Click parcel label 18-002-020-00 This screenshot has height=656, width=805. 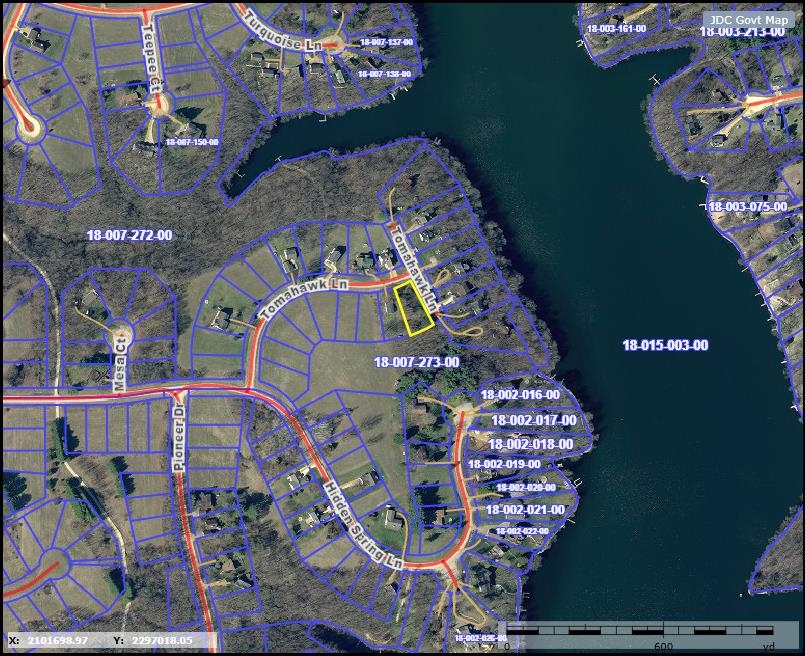526,488
